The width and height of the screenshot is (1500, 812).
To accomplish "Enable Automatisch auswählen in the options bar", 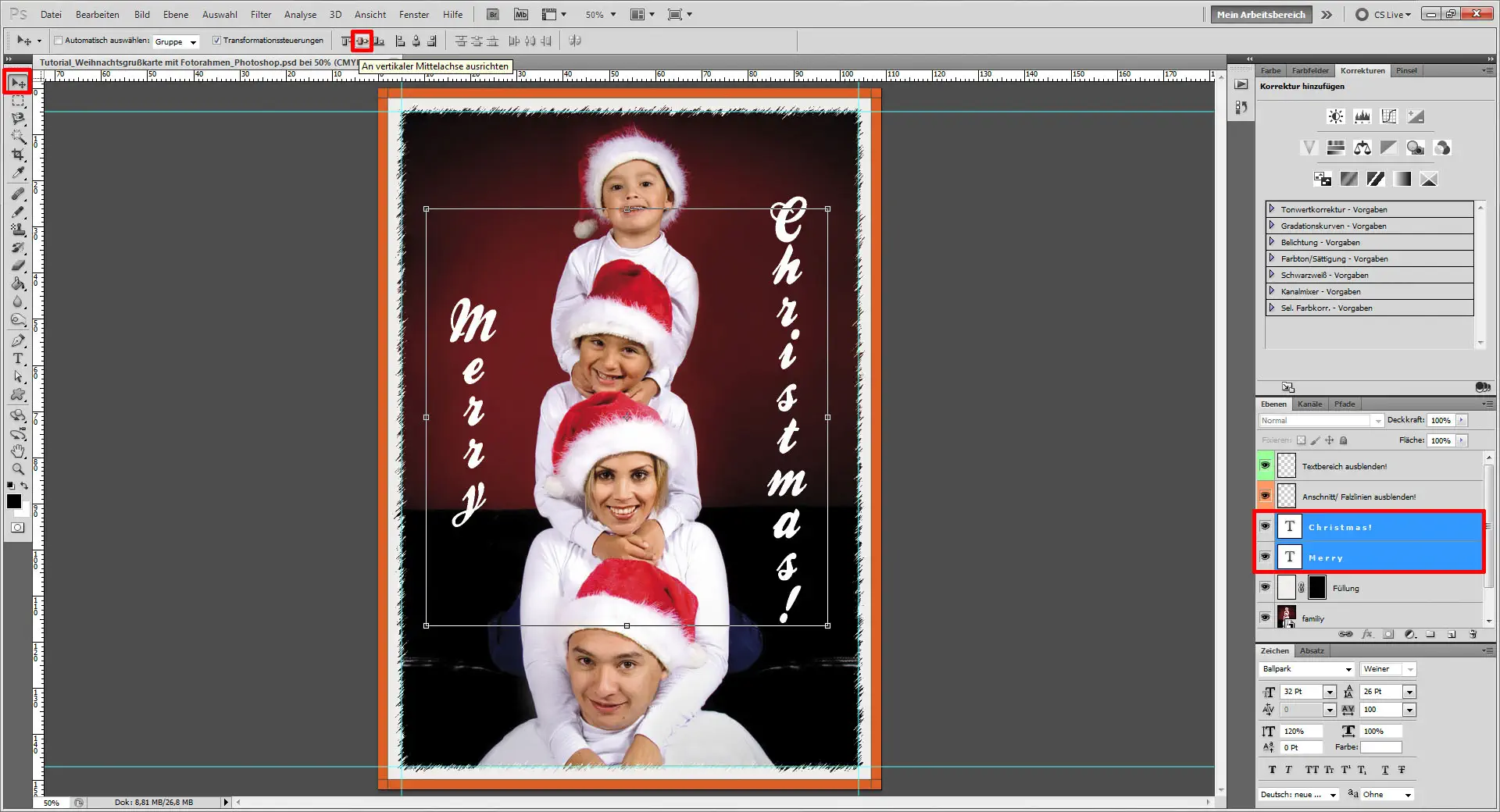I will [x=59, y=41].
